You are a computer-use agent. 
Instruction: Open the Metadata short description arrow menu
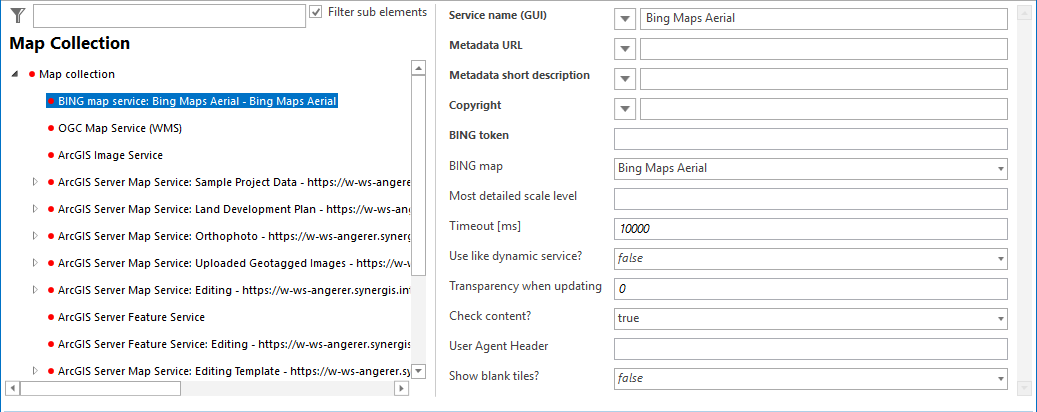tap(625, 79)
